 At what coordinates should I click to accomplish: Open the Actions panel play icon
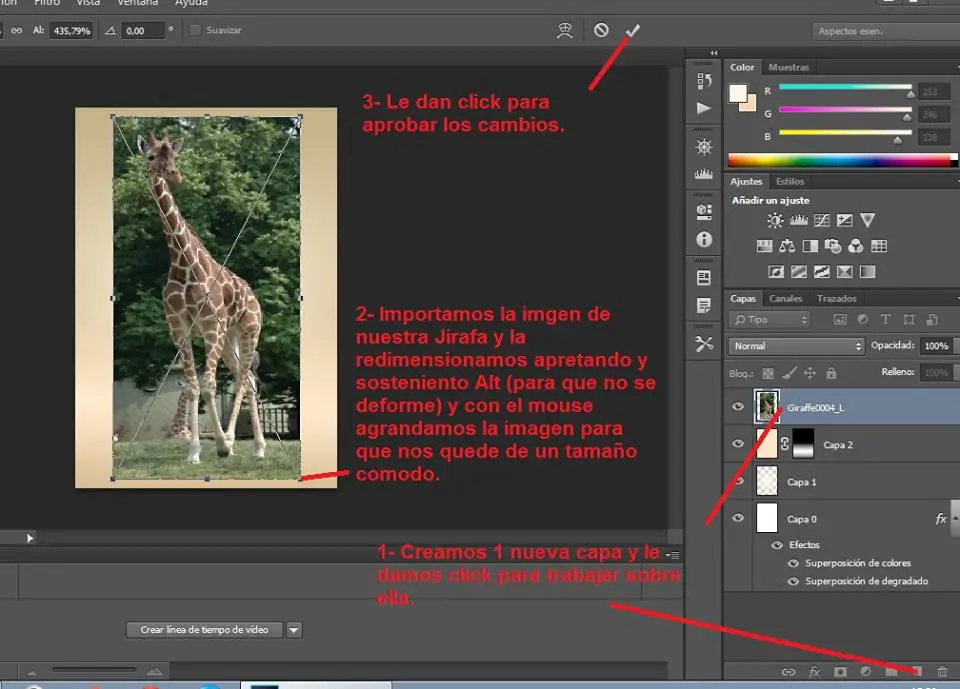tap(704, 108)
